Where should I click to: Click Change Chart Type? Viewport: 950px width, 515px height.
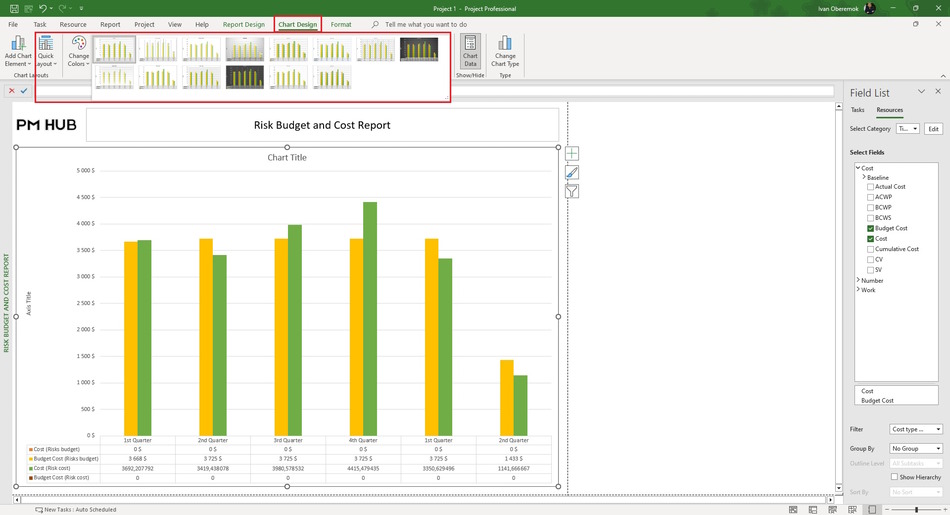click(505, 51)
